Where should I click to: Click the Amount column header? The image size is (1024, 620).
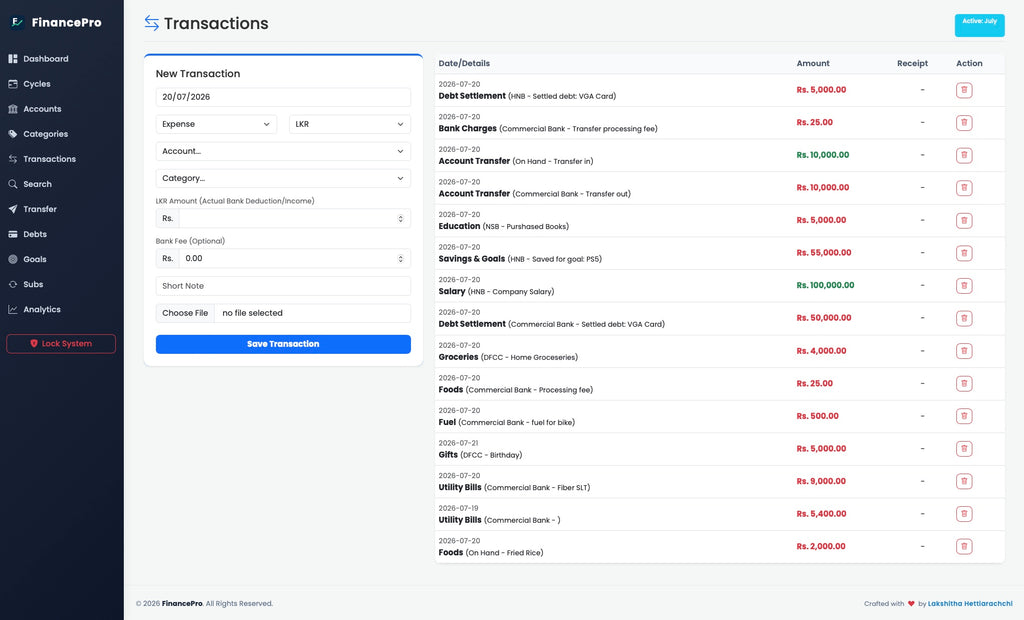click(812, 63)
